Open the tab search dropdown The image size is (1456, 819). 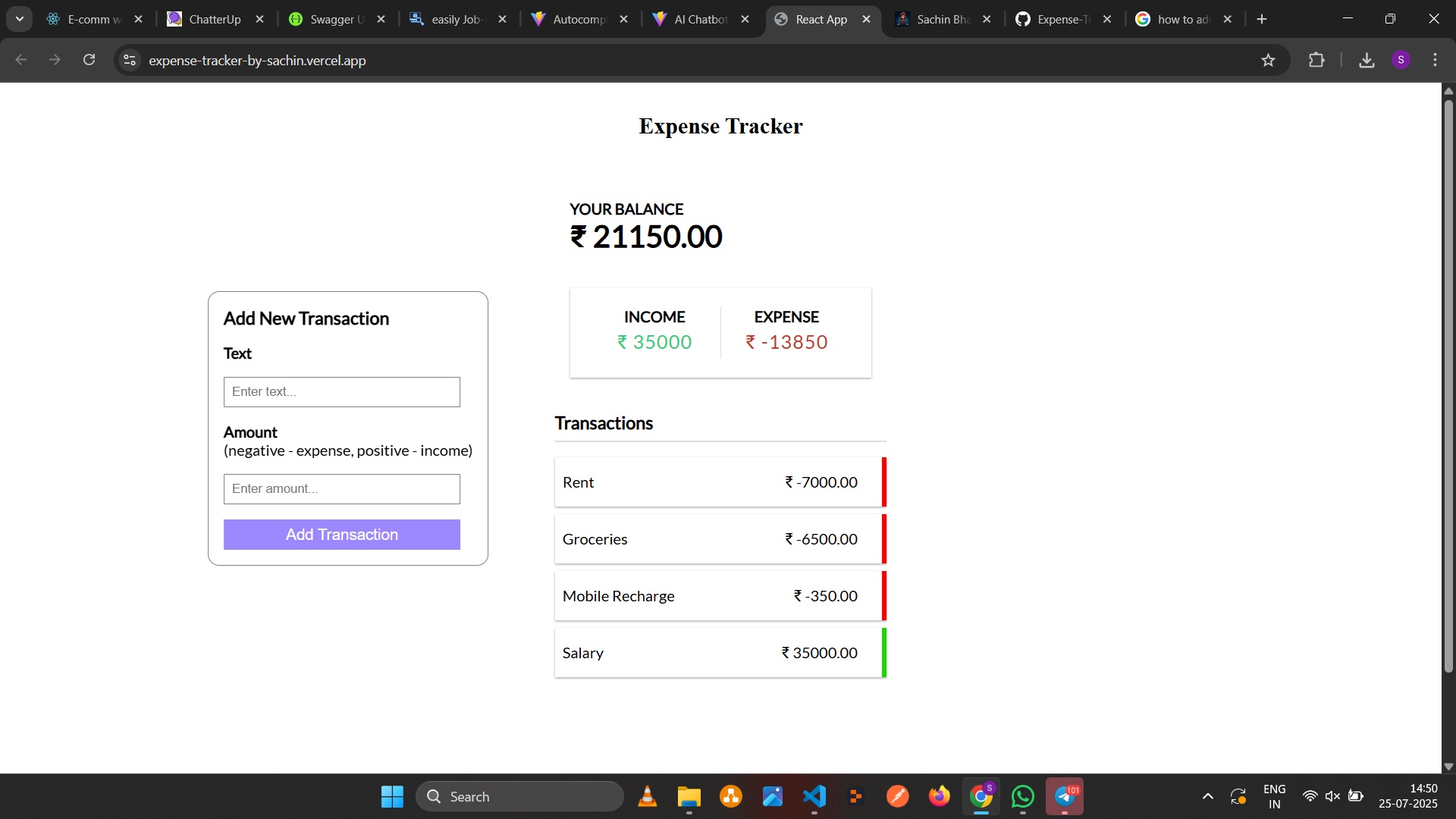[x=20, y=18]
